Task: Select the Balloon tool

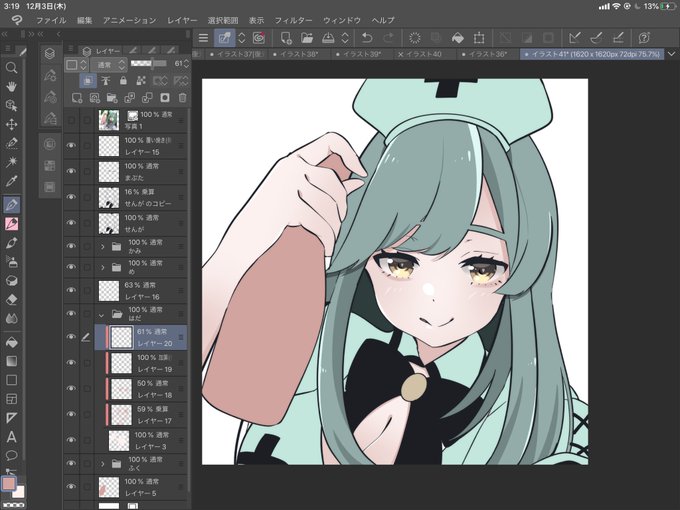Action: click(x=11, y=455)
